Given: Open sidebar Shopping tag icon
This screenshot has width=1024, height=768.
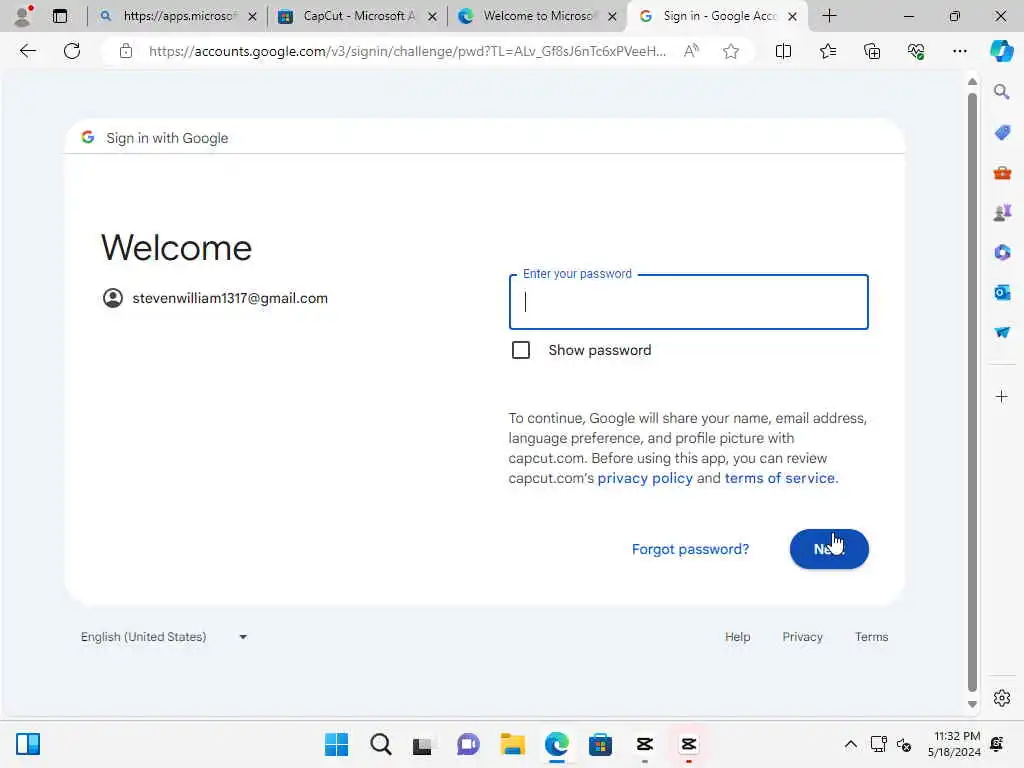Looking at the screenshot, I should coord(1002,133).
